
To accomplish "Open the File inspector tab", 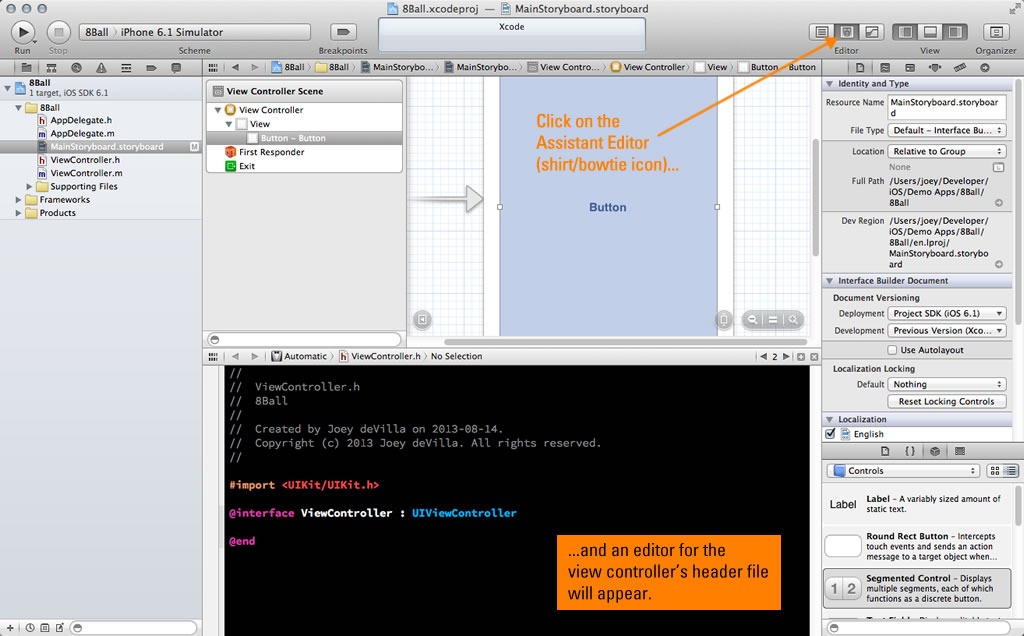I will point(860,67).
